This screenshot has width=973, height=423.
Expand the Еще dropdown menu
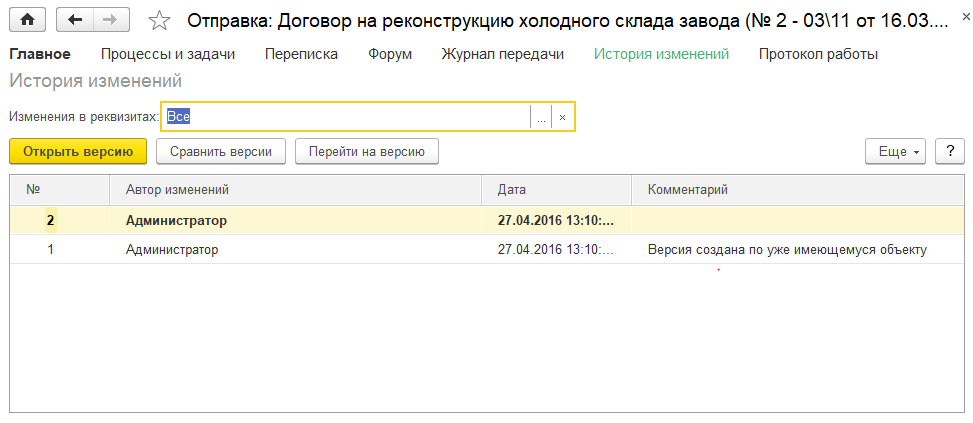(x=896, y=151)
